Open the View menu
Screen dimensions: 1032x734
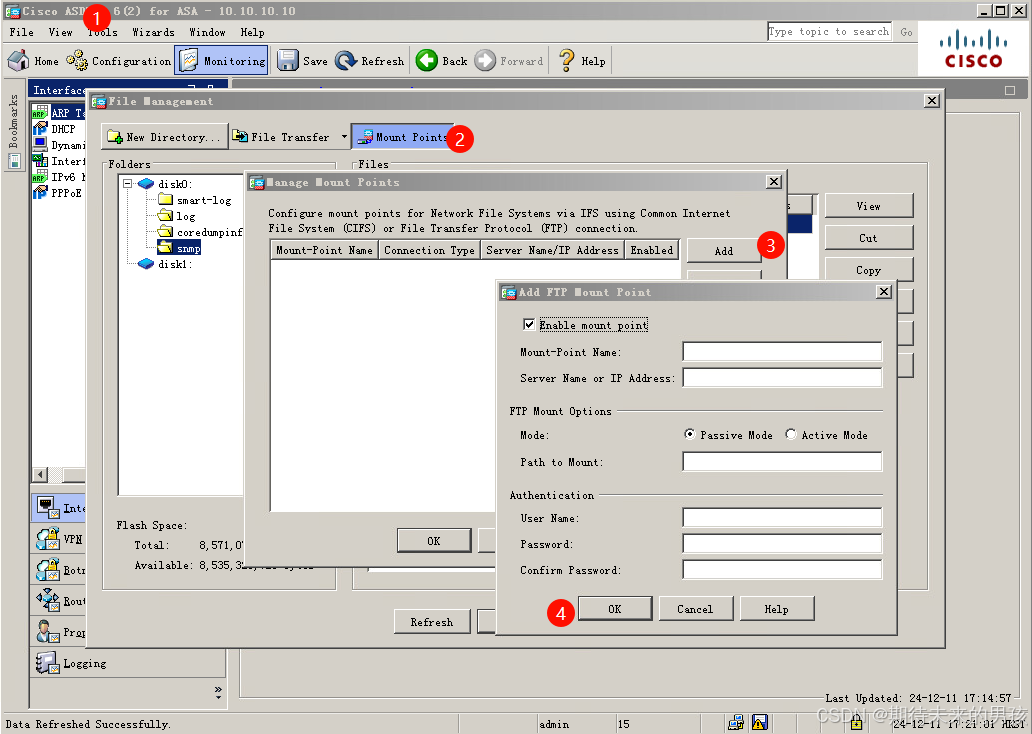pos(61,32)
